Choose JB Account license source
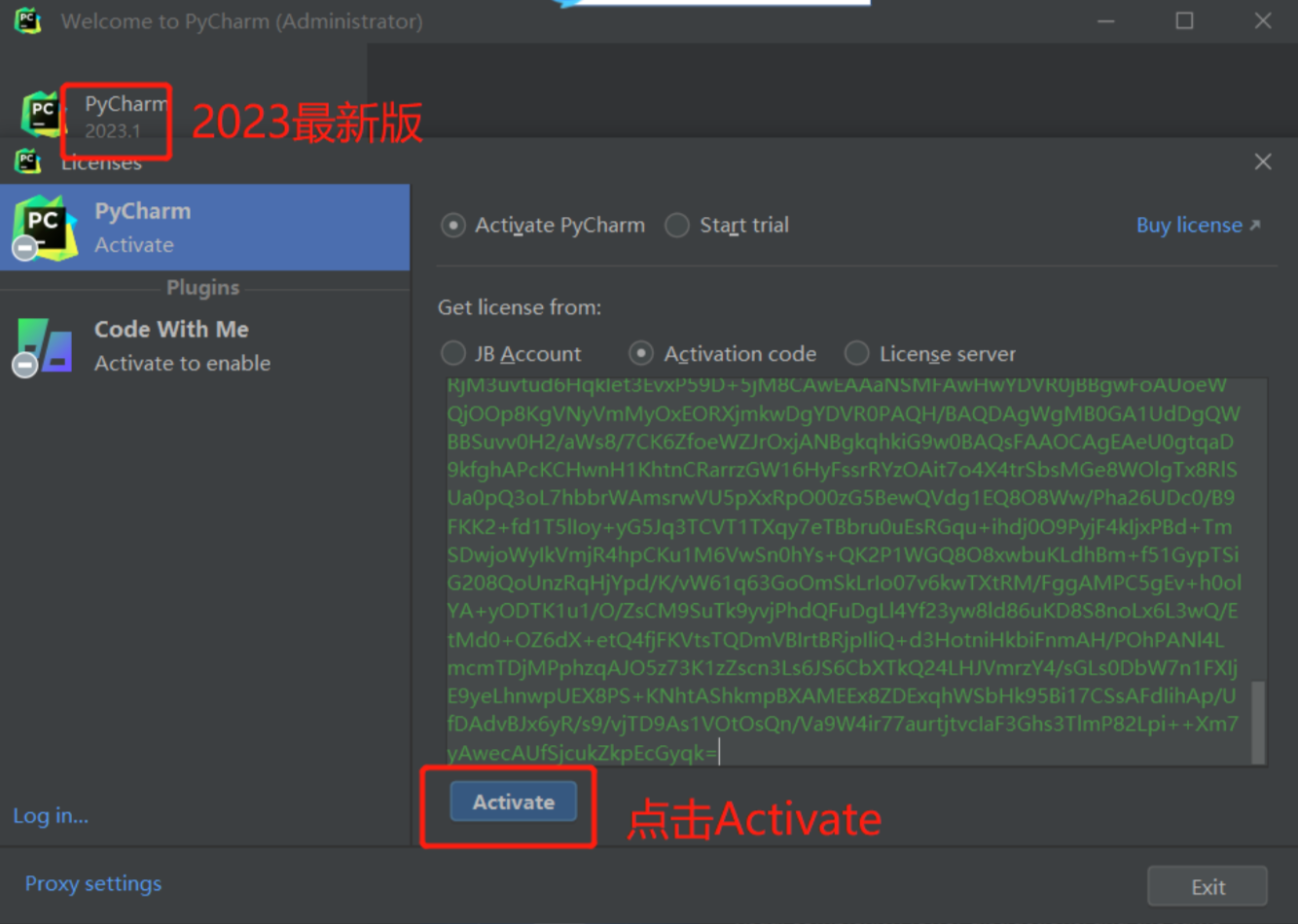Image resolution: width=1298 pixels, height=924 pixels. (452, 353)
